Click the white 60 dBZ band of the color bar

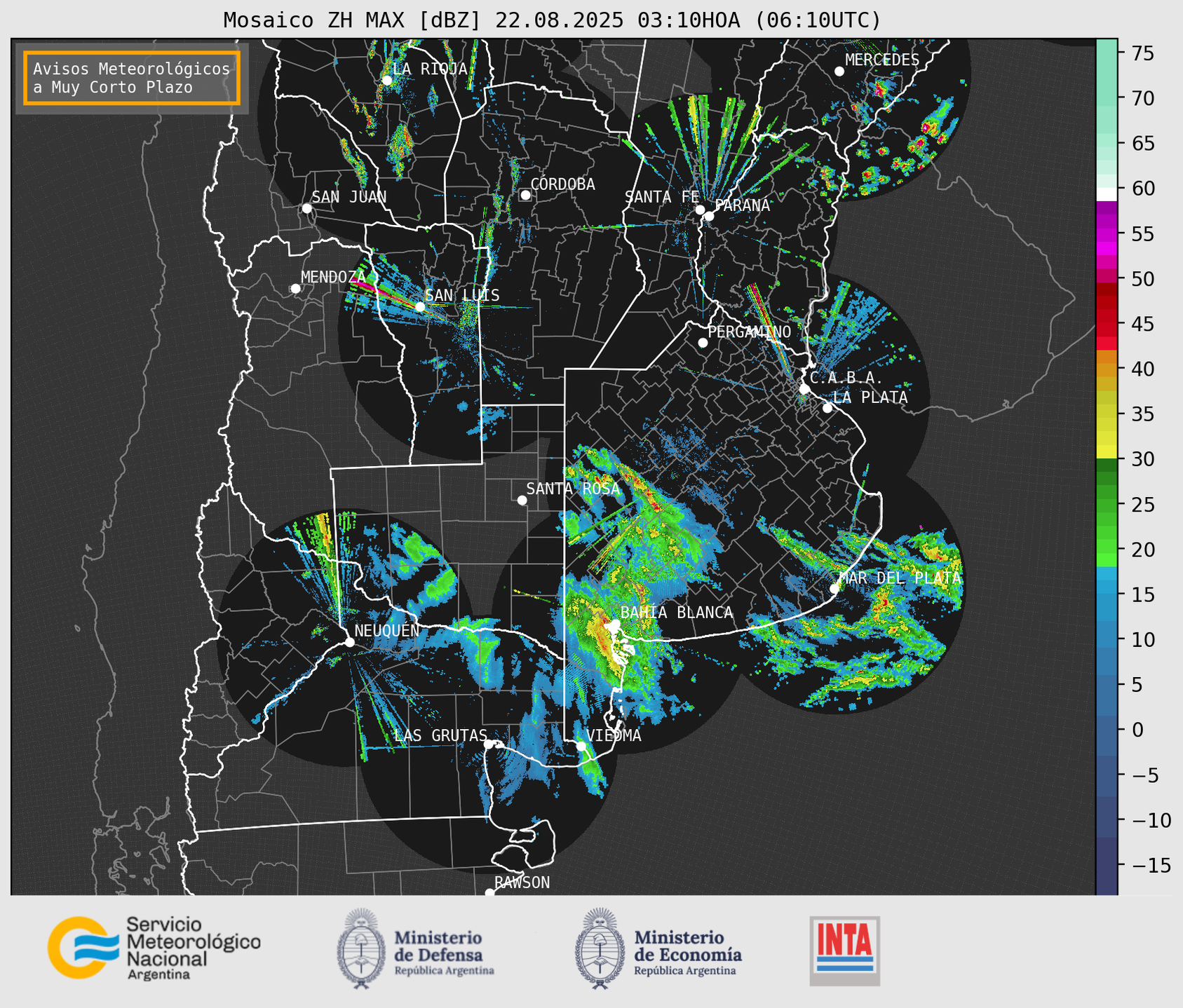pyautogui.click(x=1107, y=194)
